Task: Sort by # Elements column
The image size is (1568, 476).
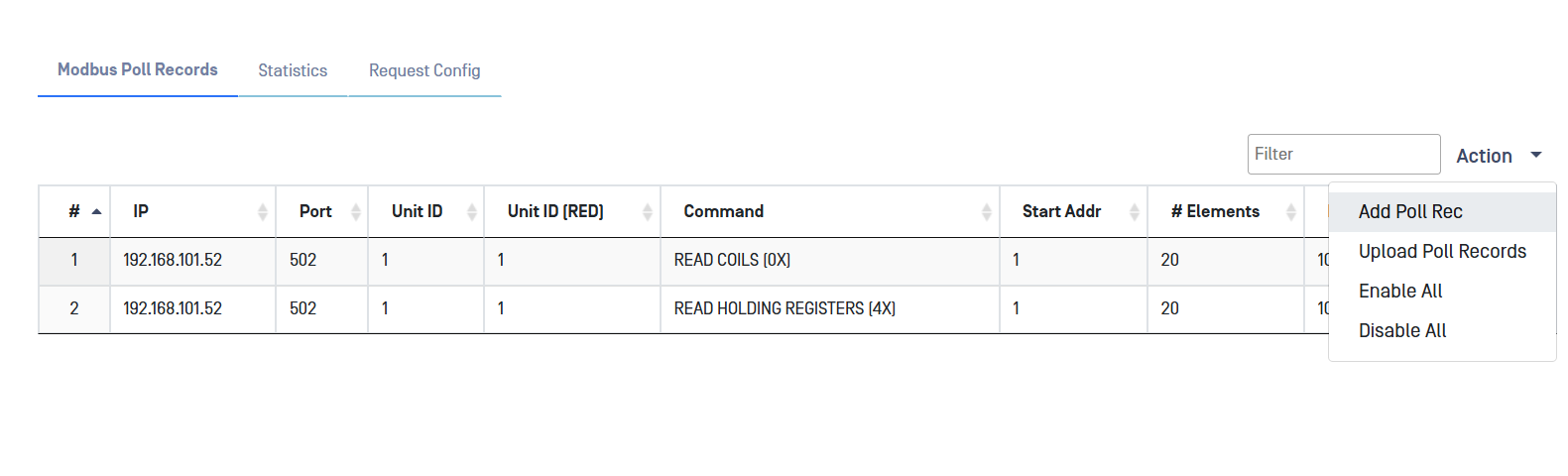Action: coord(1290,211)
